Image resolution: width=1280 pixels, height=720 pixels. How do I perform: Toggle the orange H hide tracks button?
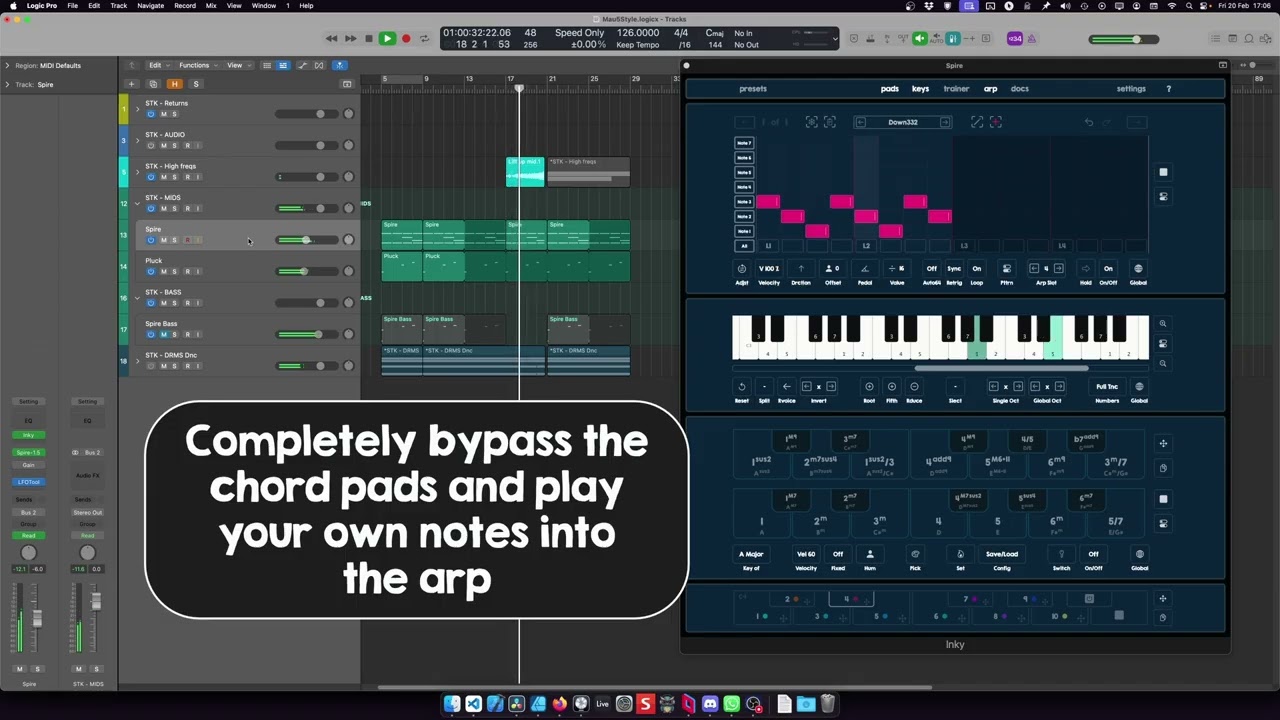click(174, 84)
